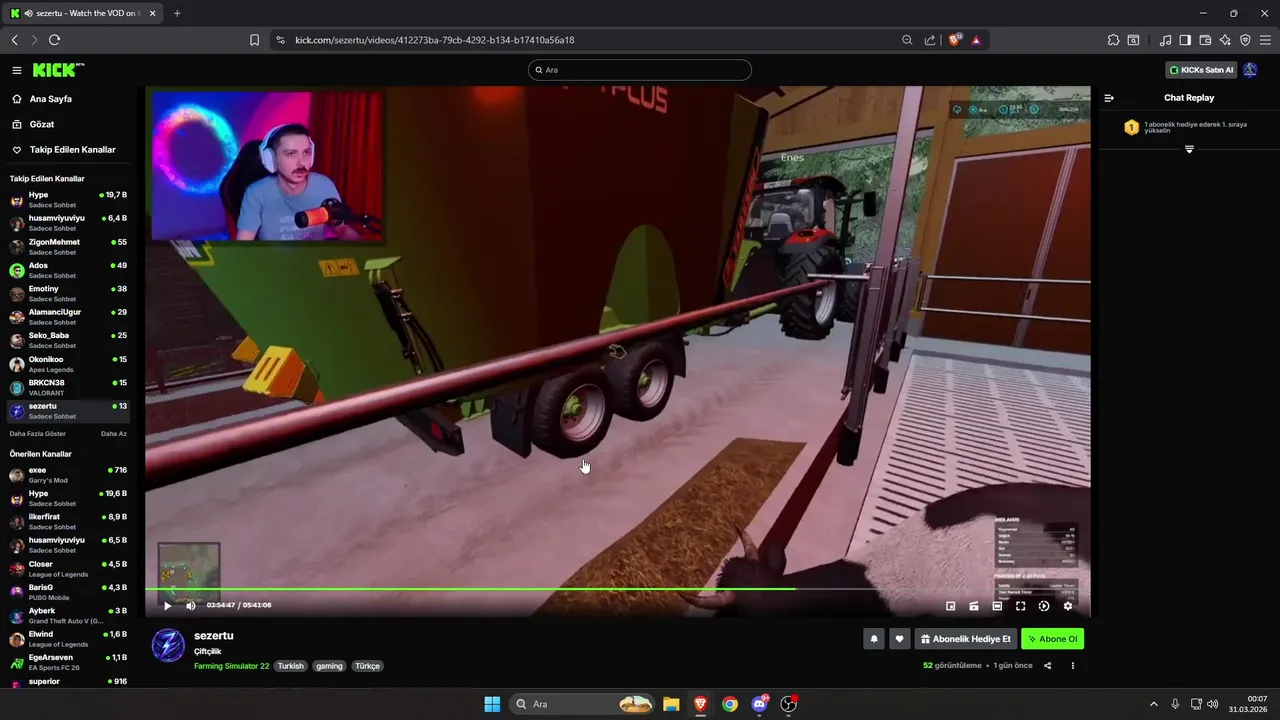Open Seko_Baba channel

[68, 340]
